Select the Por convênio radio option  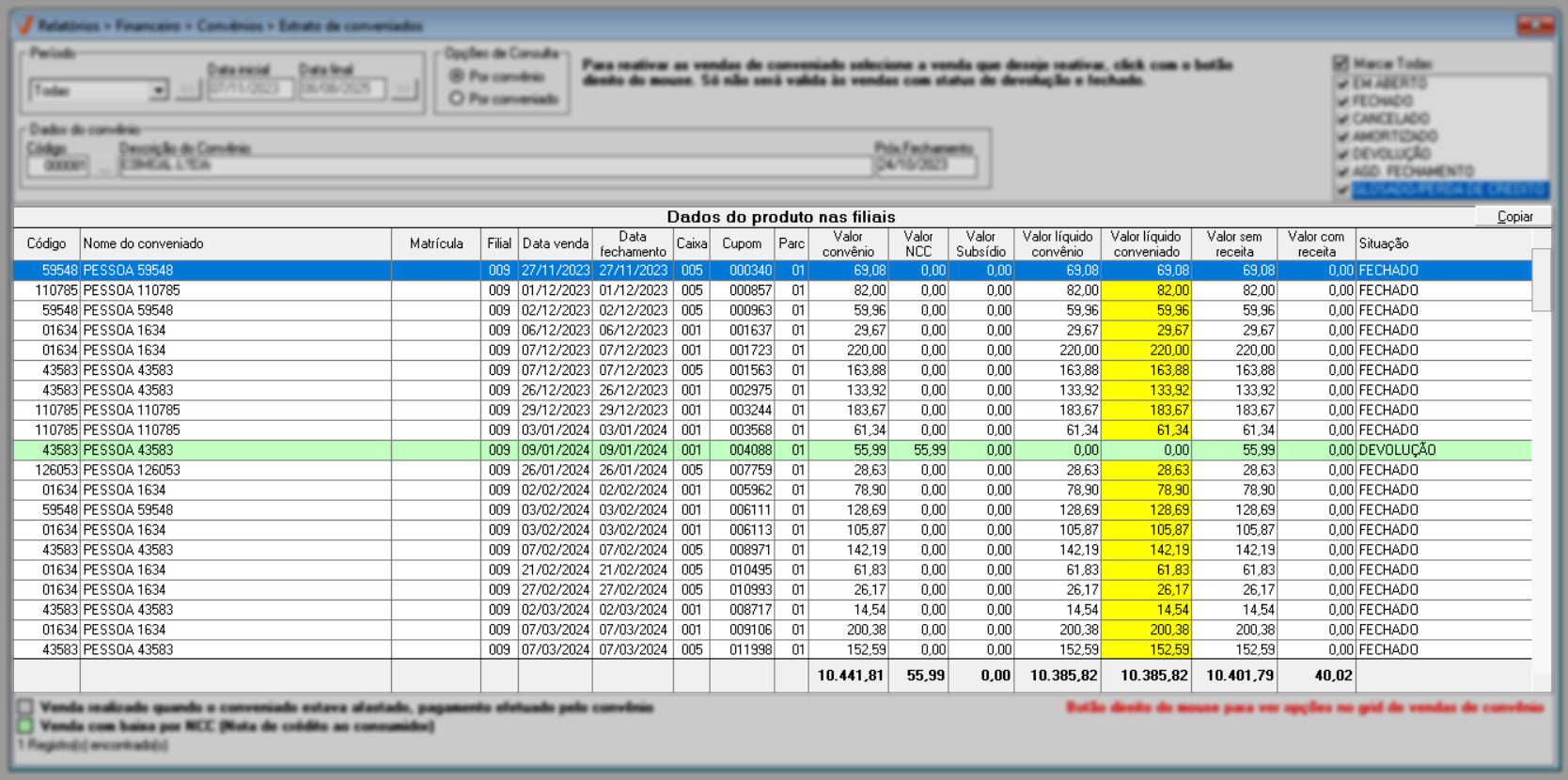(x=457, y=76)
